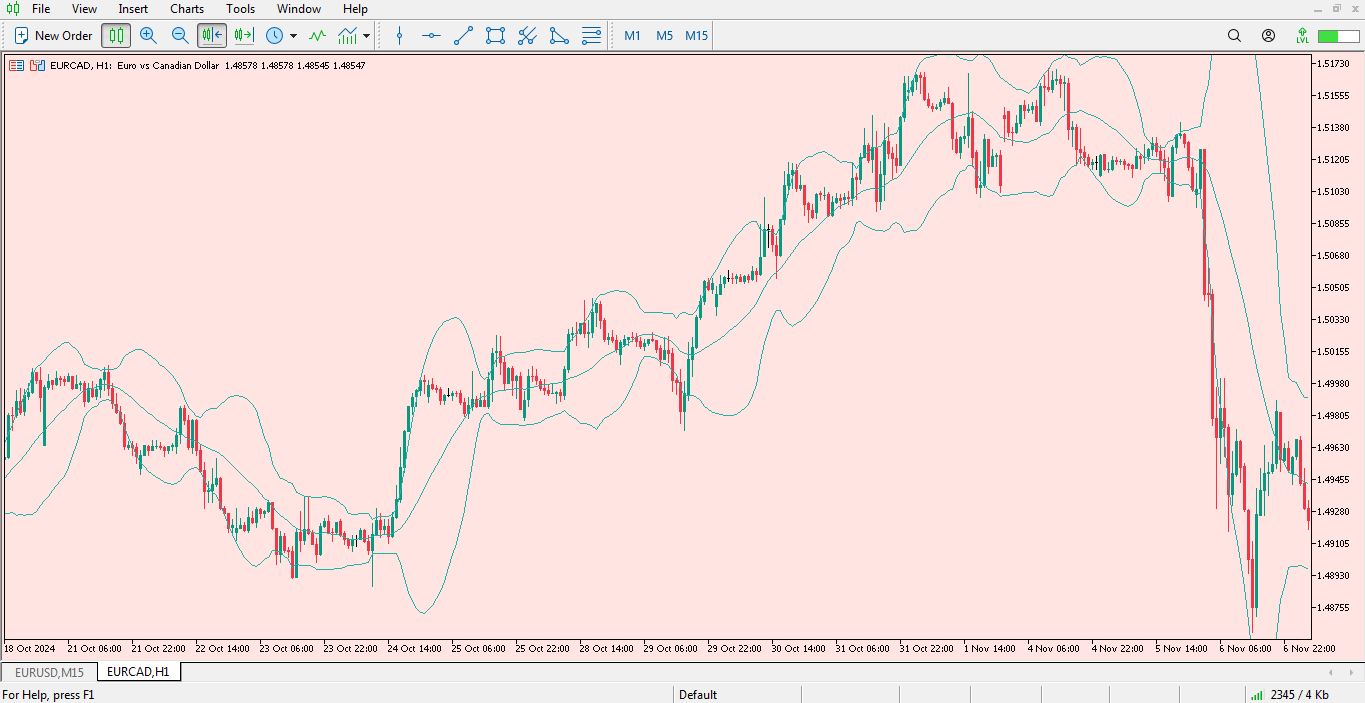
Task: Switch to M5 timeframe
Action: click(664, 36)
